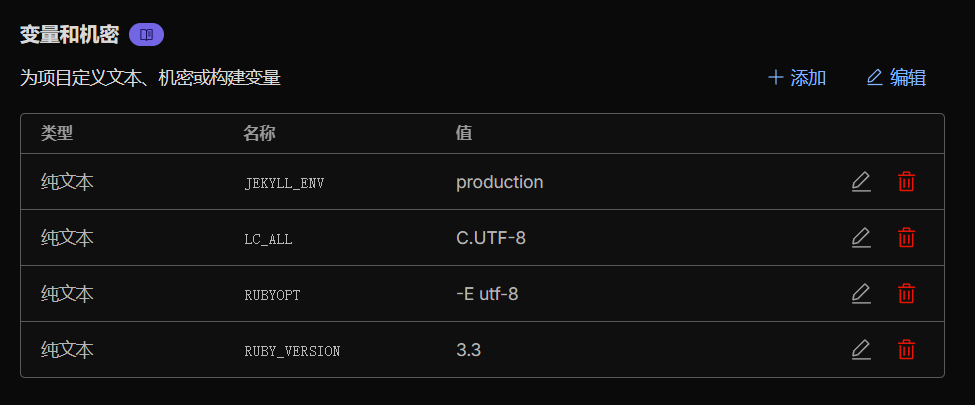Image resolution: width=975 pixels, height=405 pixels.
Task: Select the LC_ALL variable name
Action: [268, 239]
